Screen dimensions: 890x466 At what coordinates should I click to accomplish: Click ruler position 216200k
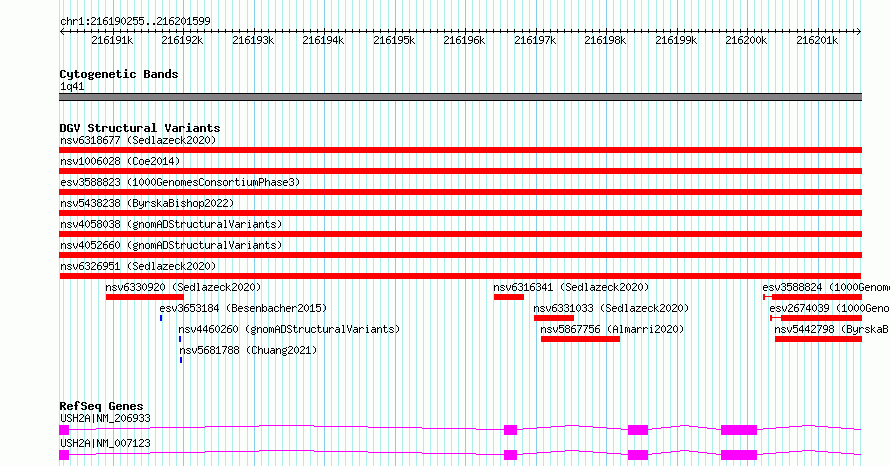(x=746, y=40)
